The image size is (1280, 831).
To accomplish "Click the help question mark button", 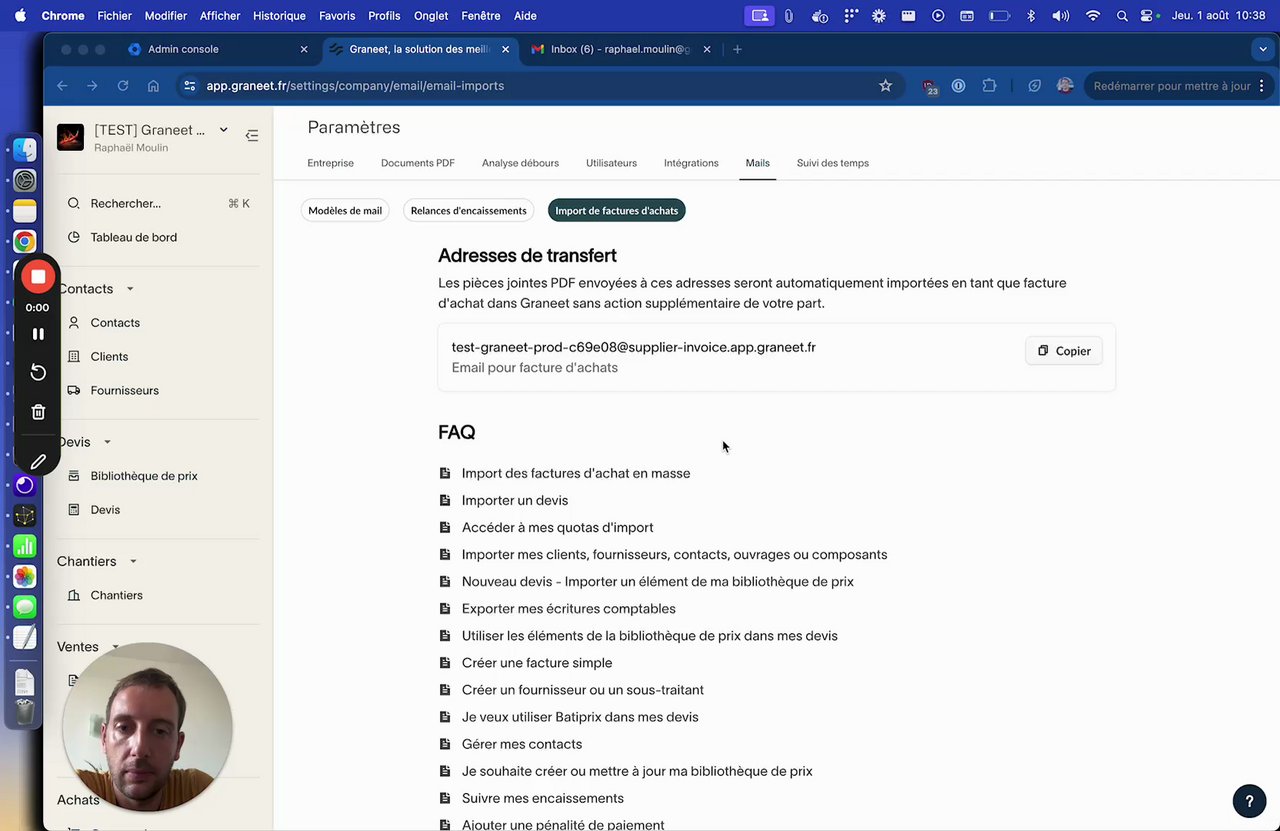I will tap(1249, 800).
